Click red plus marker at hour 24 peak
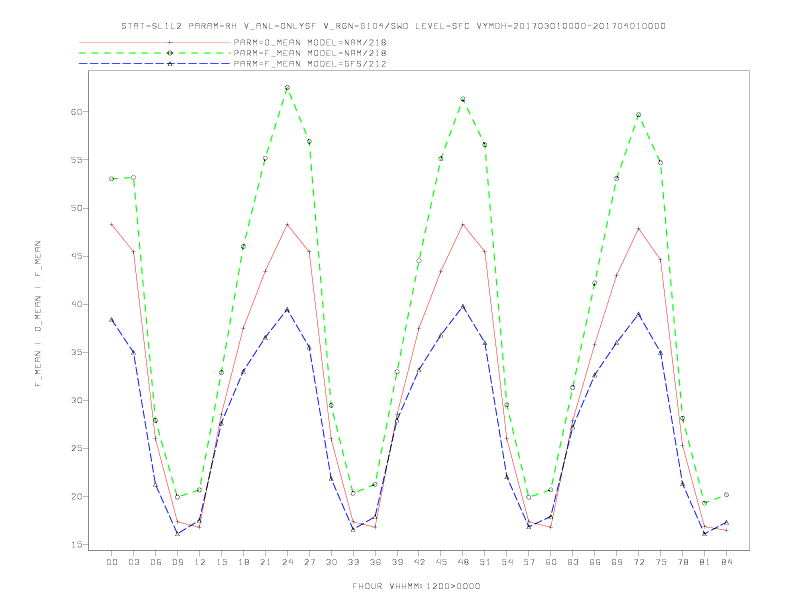 (287, 224)
